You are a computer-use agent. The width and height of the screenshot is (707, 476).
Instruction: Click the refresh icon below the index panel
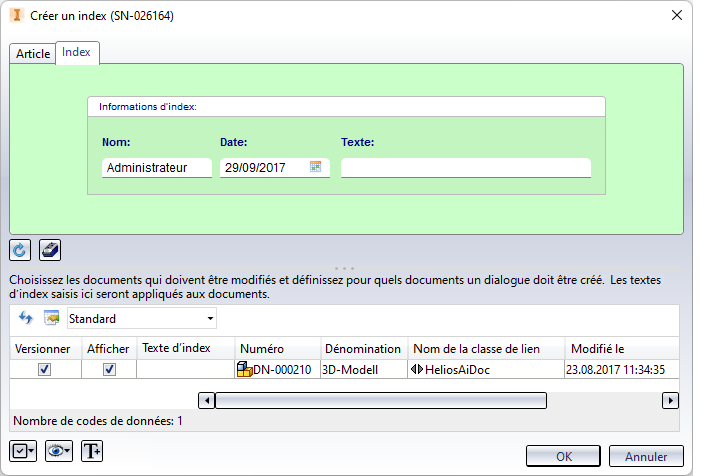(x=21, y=250)
